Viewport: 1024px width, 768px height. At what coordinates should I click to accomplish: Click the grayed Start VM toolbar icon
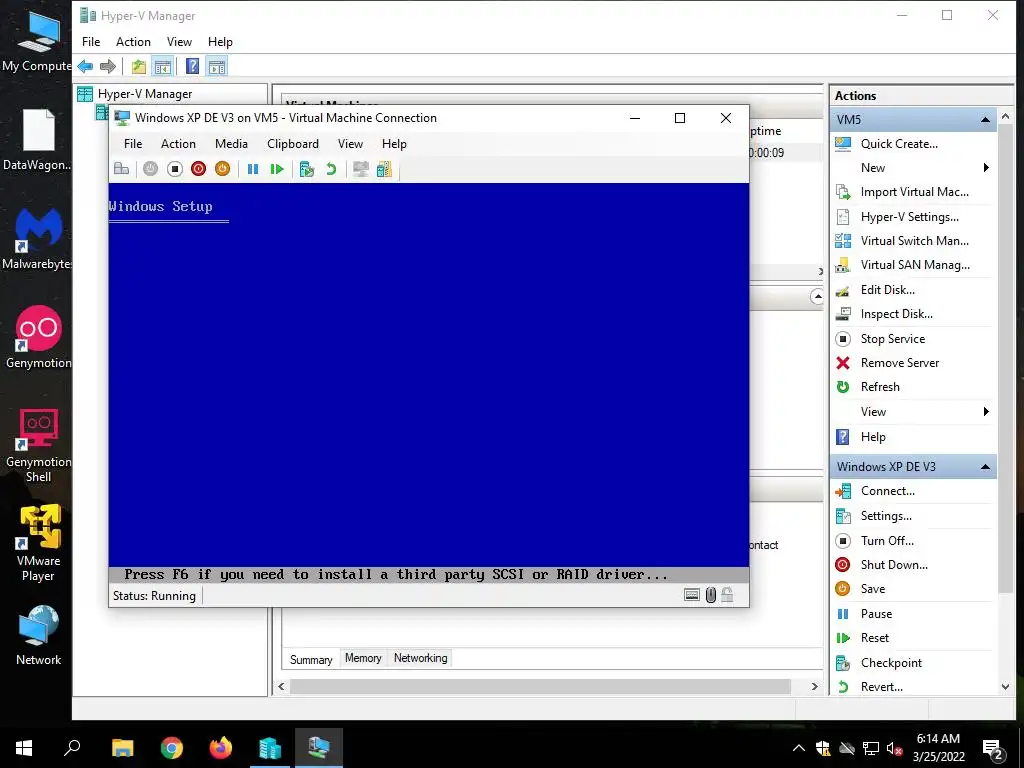click(150, 169)
